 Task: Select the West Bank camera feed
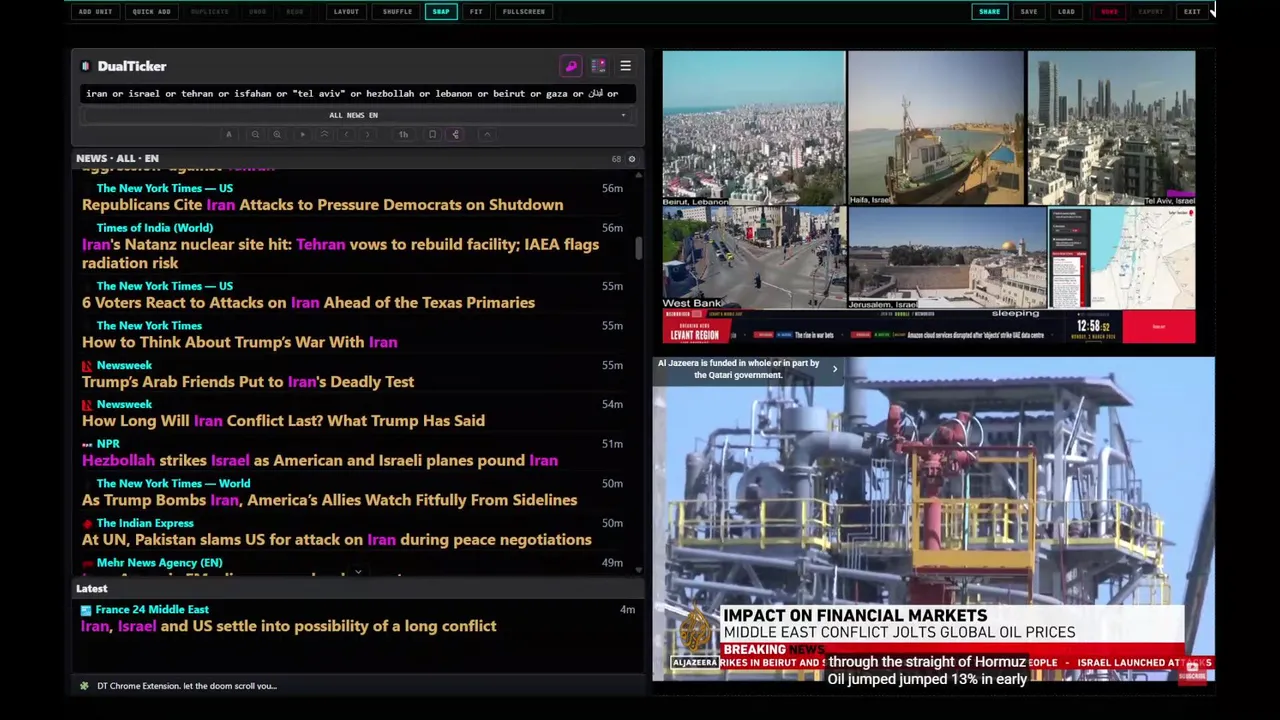tap(753, 258)
